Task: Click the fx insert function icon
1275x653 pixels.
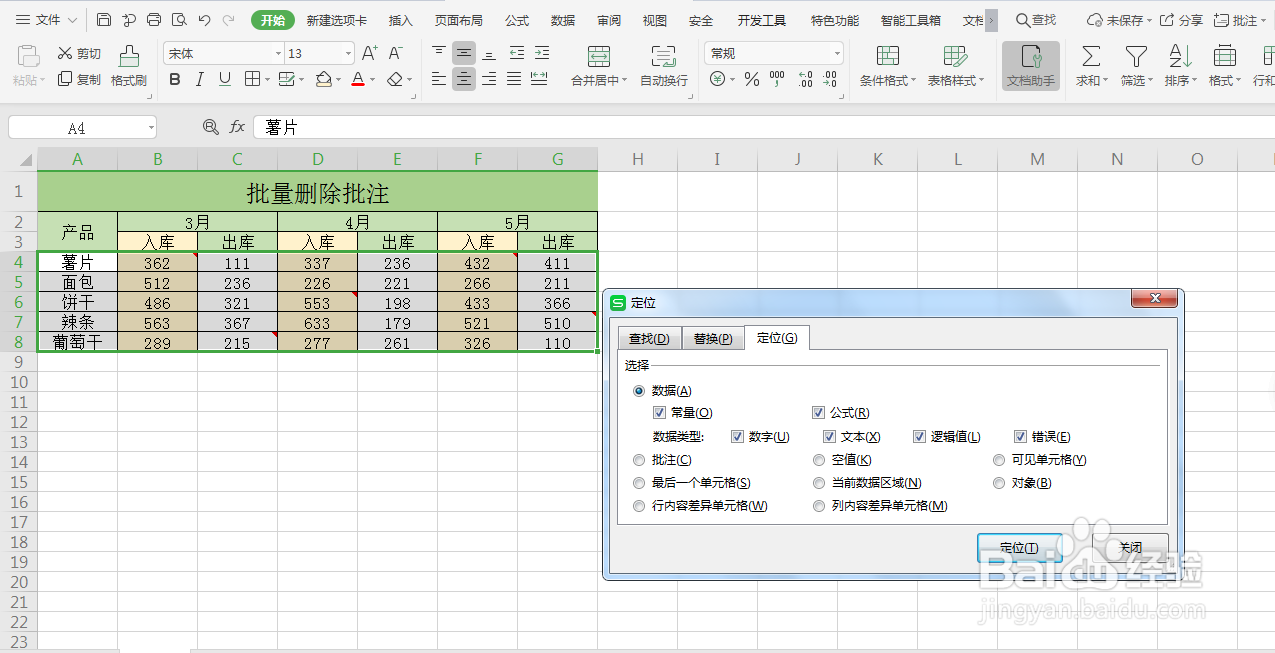Action: click(237, 127)
